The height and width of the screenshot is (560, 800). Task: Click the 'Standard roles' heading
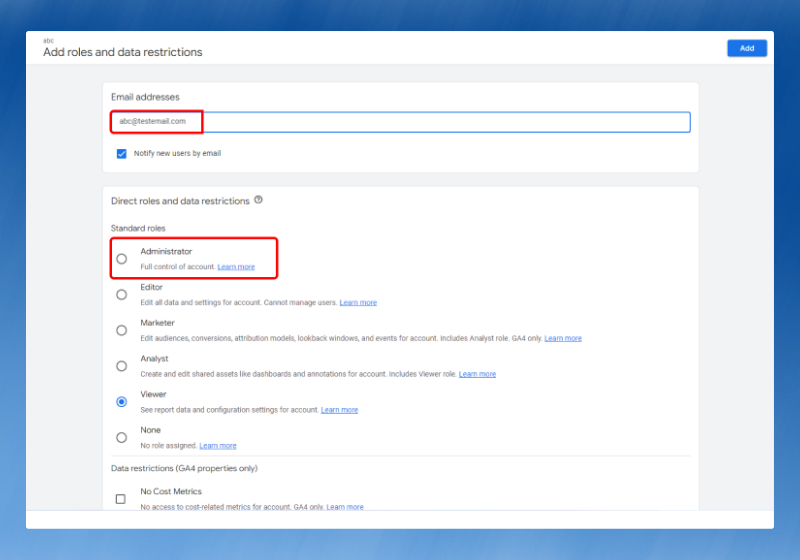point(138,228)
